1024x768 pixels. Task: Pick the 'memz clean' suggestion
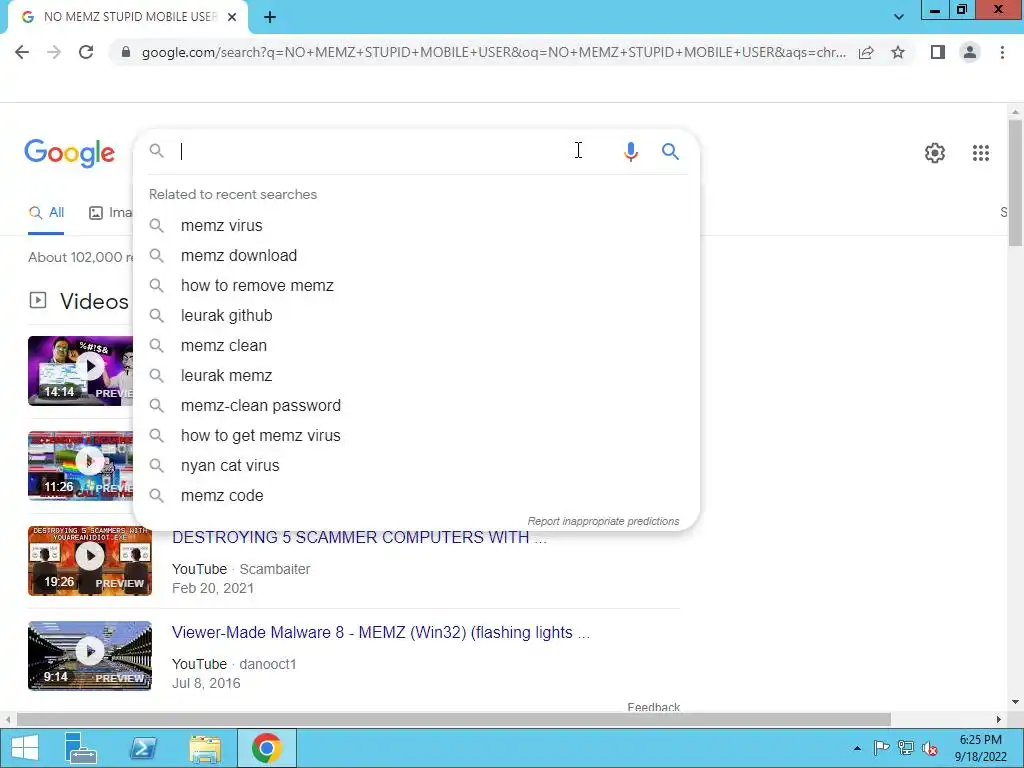tap(416, 345)
